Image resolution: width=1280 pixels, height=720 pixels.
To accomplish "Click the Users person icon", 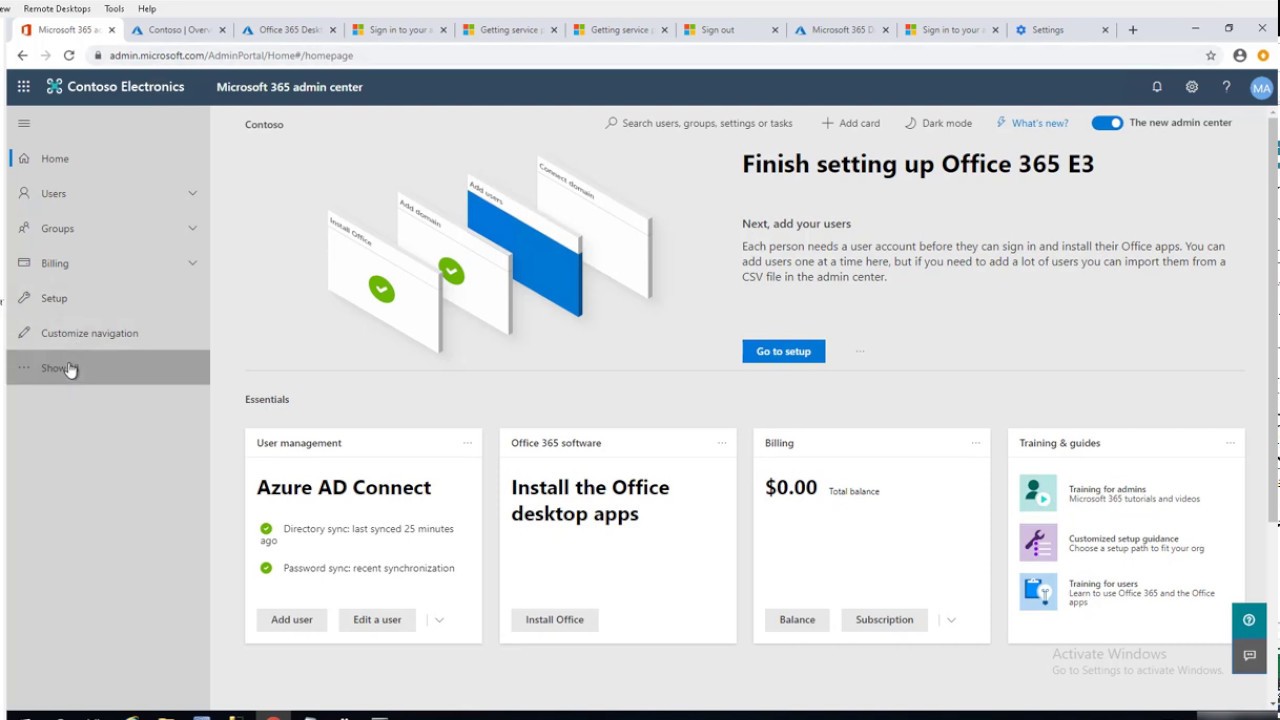I will 24,193.
